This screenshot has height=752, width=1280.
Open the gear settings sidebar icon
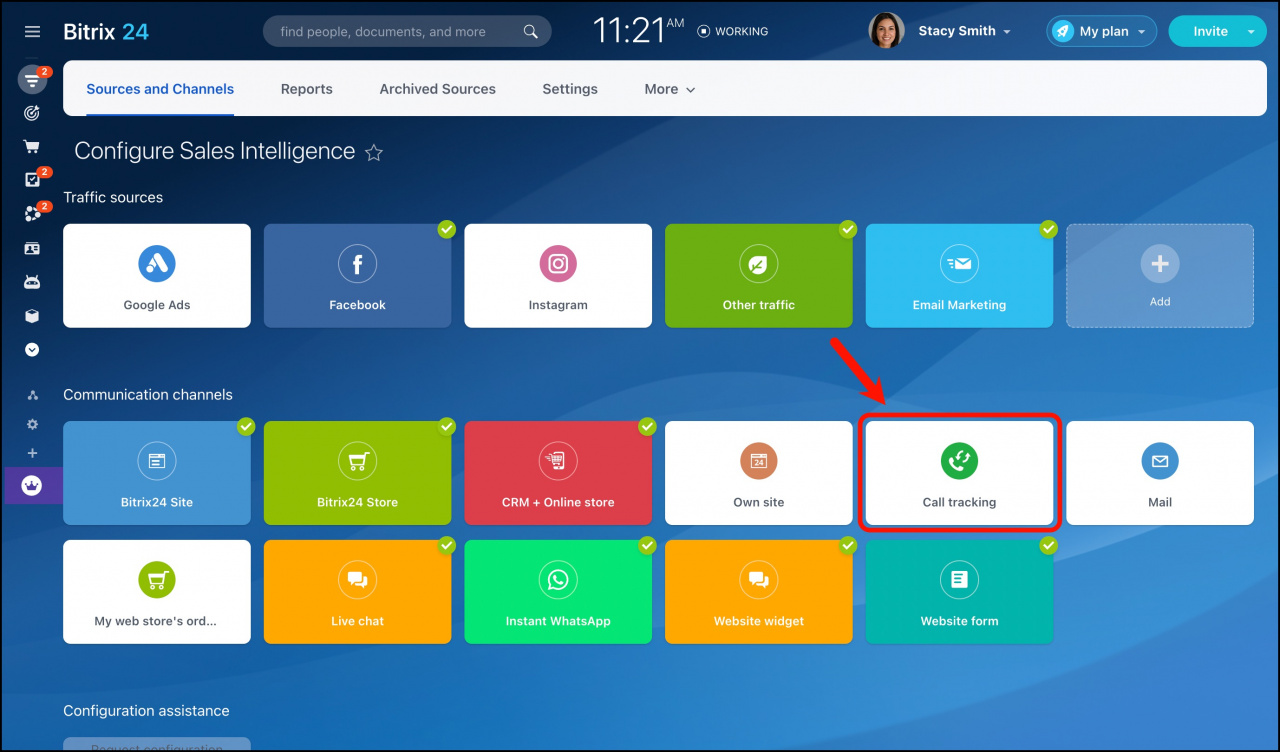[x=32, y=424]
